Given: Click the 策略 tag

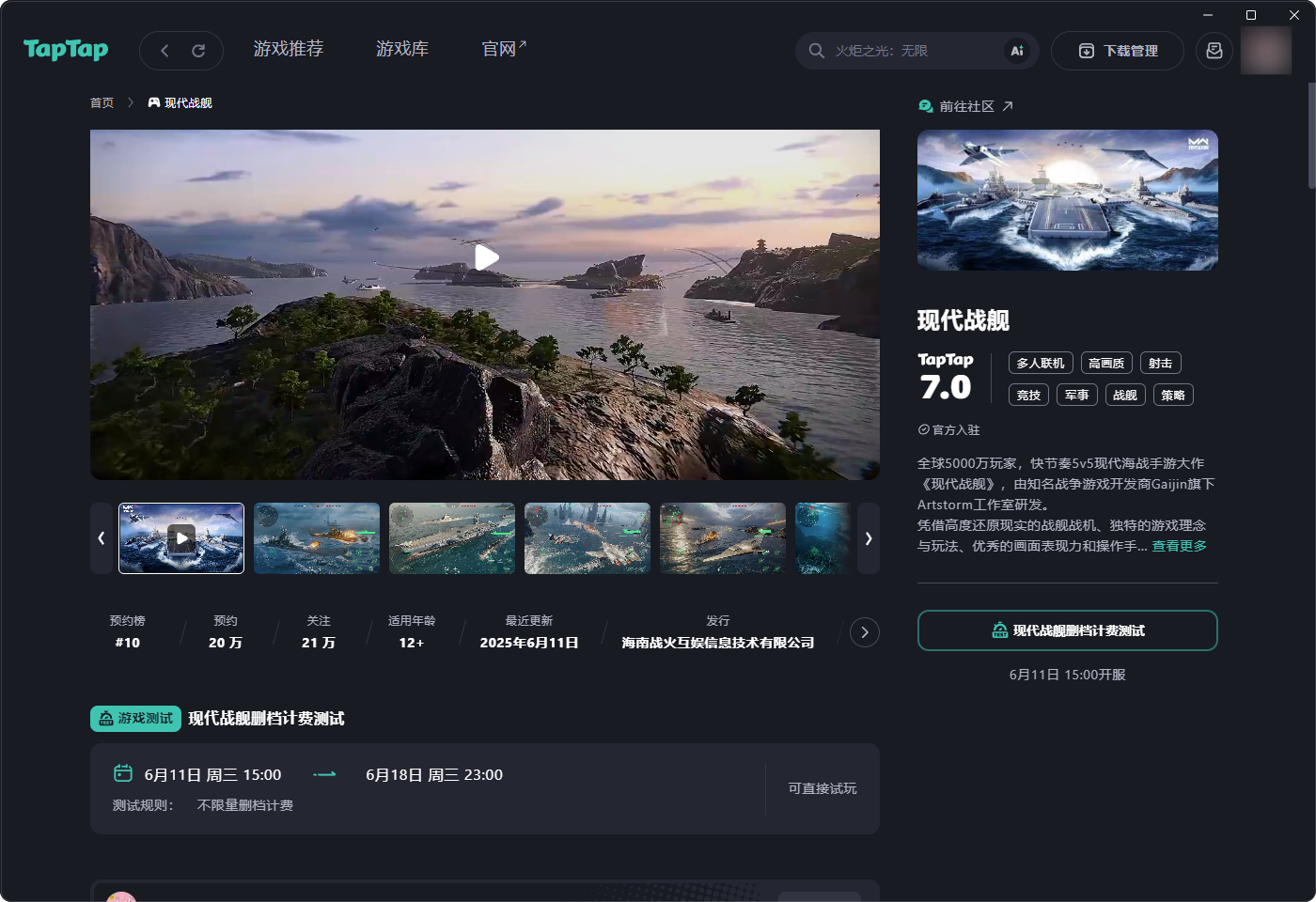Looking at the screenshot, I should click(1173, 396).
